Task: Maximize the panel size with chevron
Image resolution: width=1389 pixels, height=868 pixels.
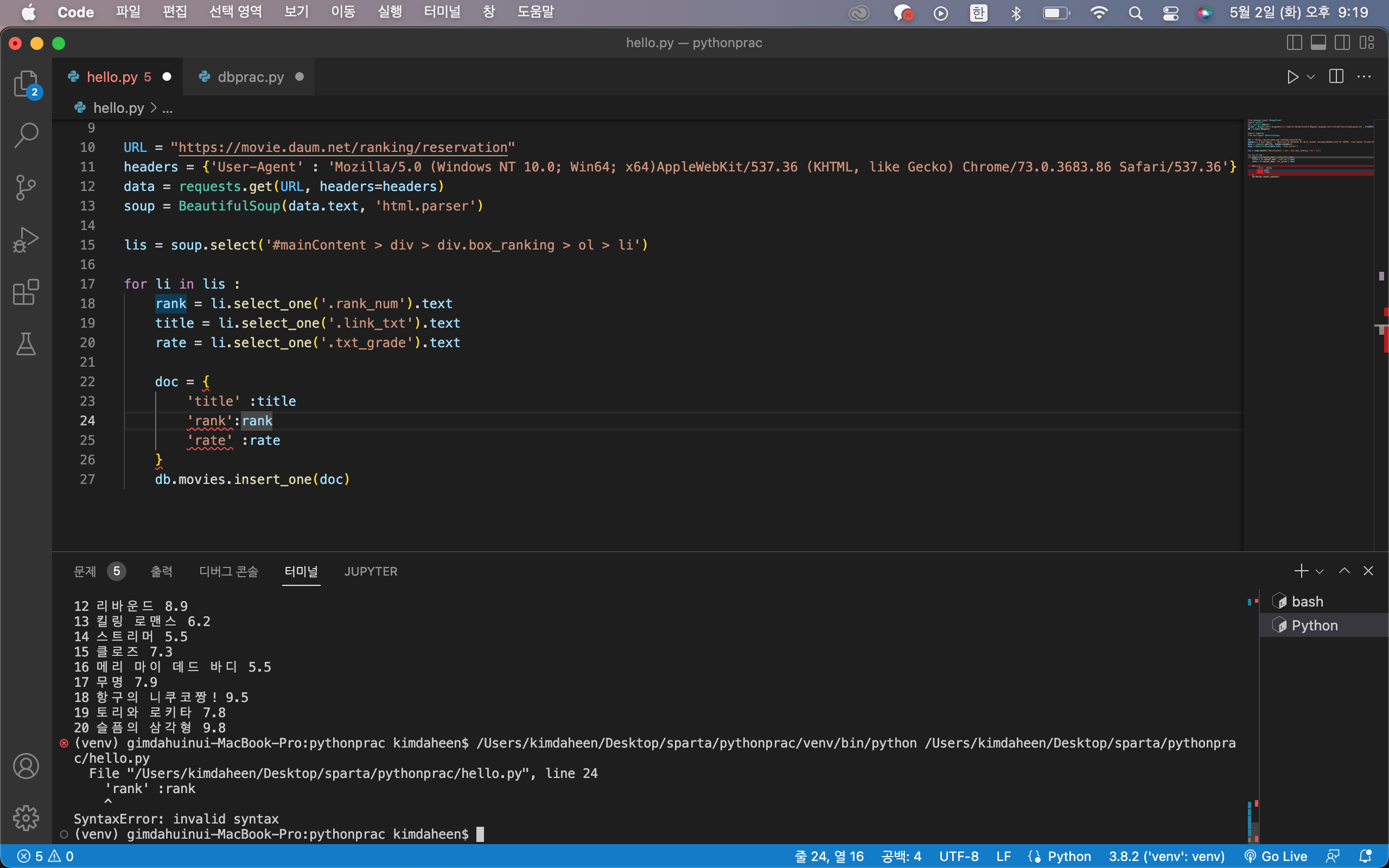Action: click(x=1344, y=571)
